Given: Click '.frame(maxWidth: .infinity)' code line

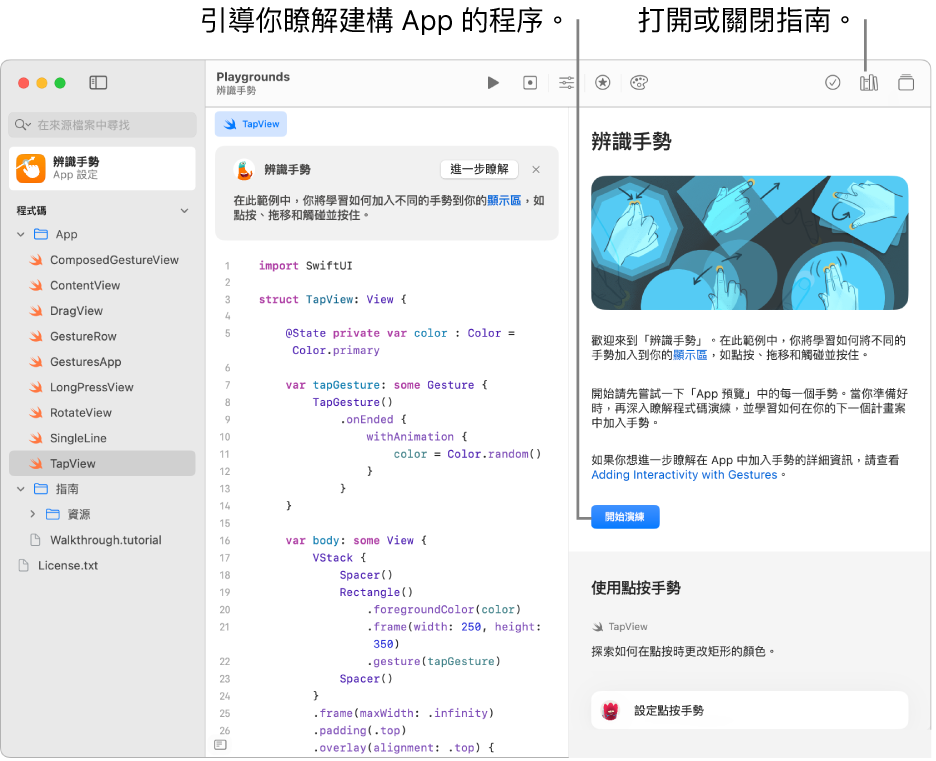Looking at the screenshot, I should click(x=404, y=713).
